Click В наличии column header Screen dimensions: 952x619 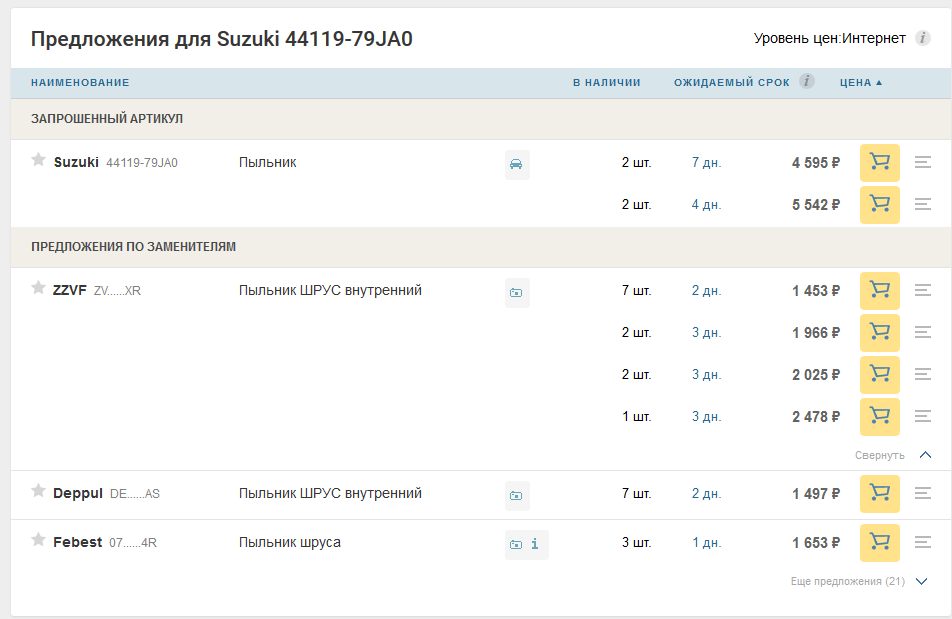(x=606, y=82)
